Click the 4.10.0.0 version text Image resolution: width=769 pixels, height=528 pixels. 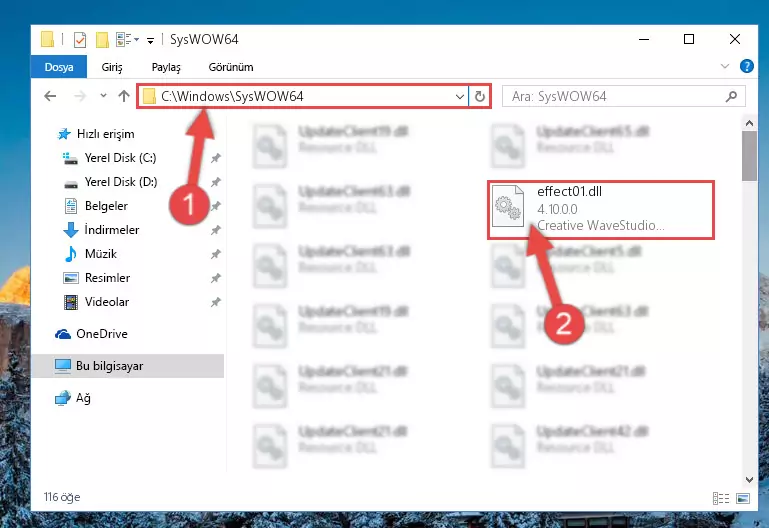[x=557, y=209]
